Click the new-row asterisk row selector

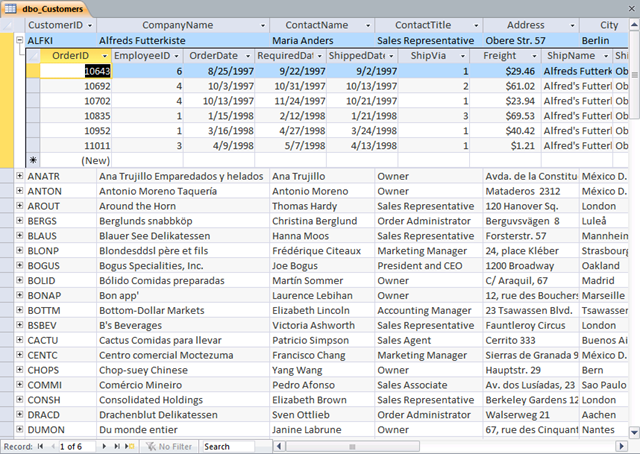pos(32,160)
